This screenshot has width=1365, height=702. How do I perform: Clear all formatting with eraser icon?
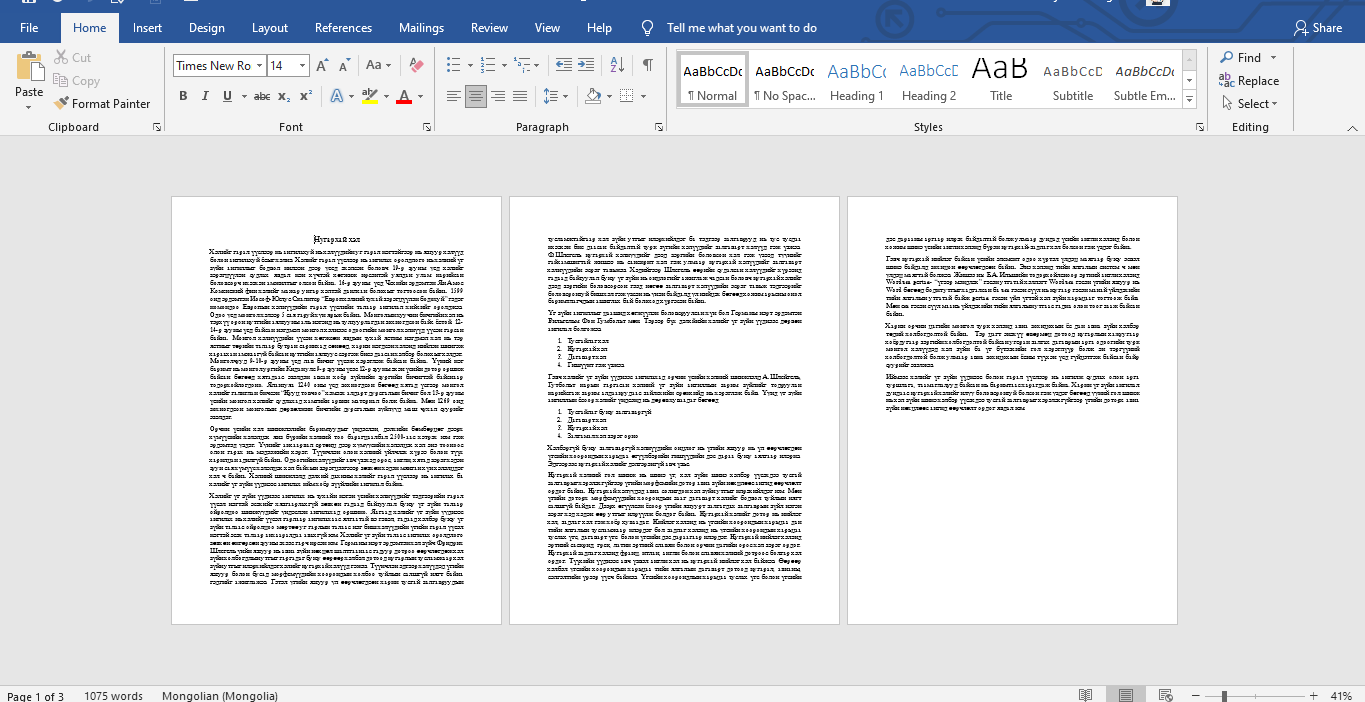tap(418, 66)
